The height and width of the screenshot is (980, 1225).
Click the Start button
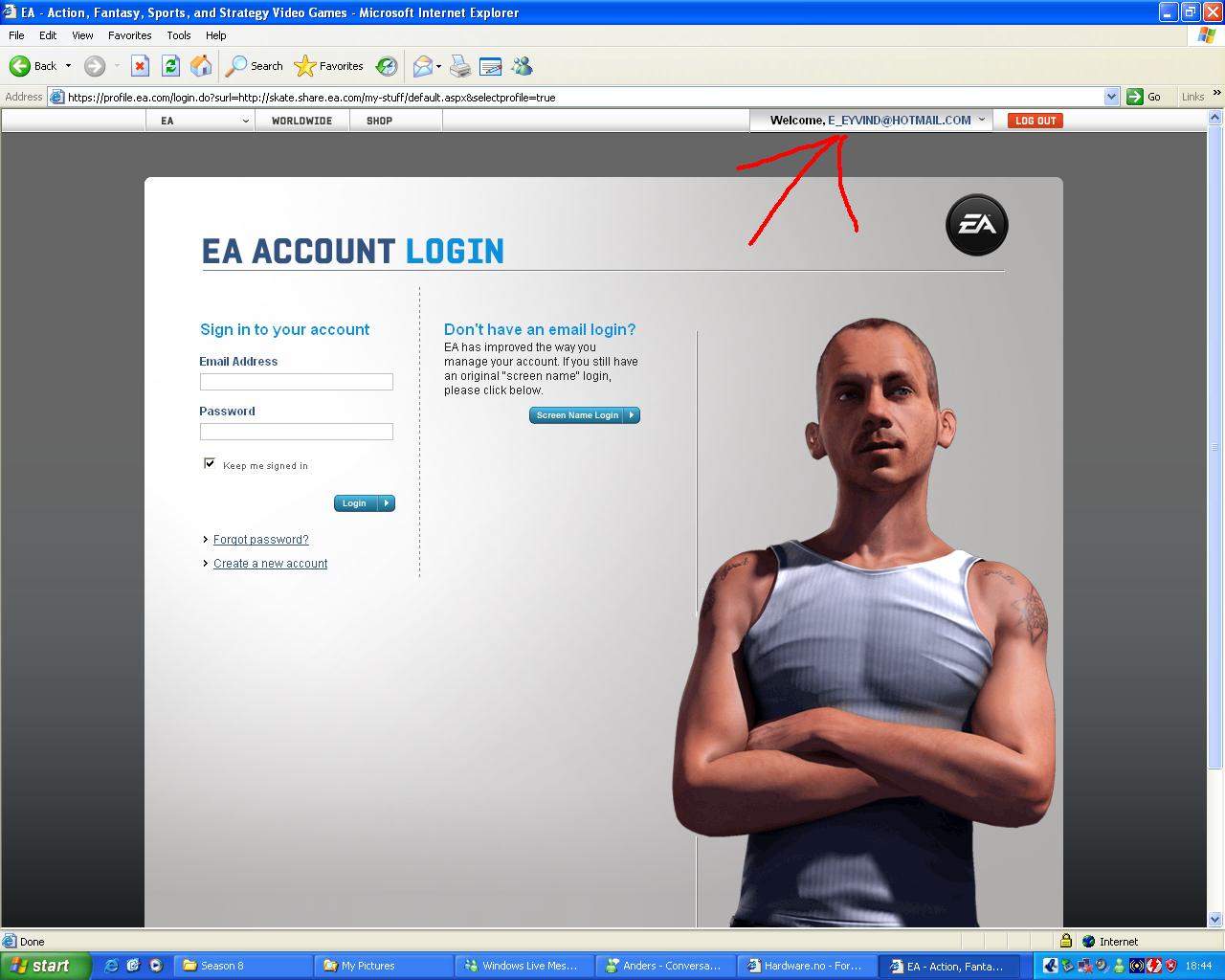point(45,966)
